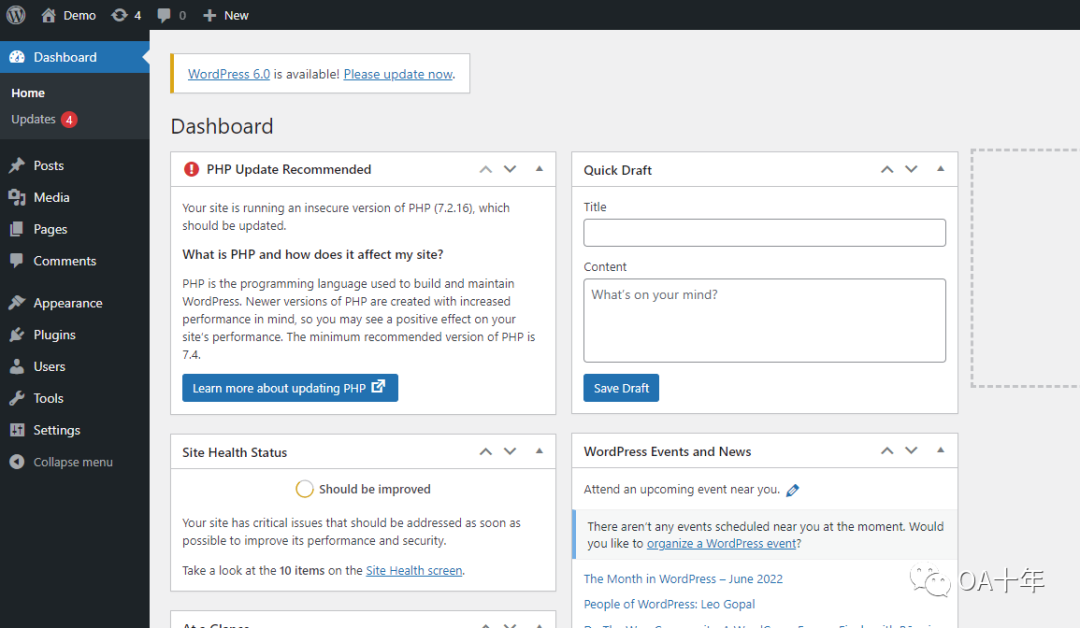The height and width of the screenshot is (628, 1080).
Task: Open Plugins via its plug icon
Action: click(x=17, y=335)
